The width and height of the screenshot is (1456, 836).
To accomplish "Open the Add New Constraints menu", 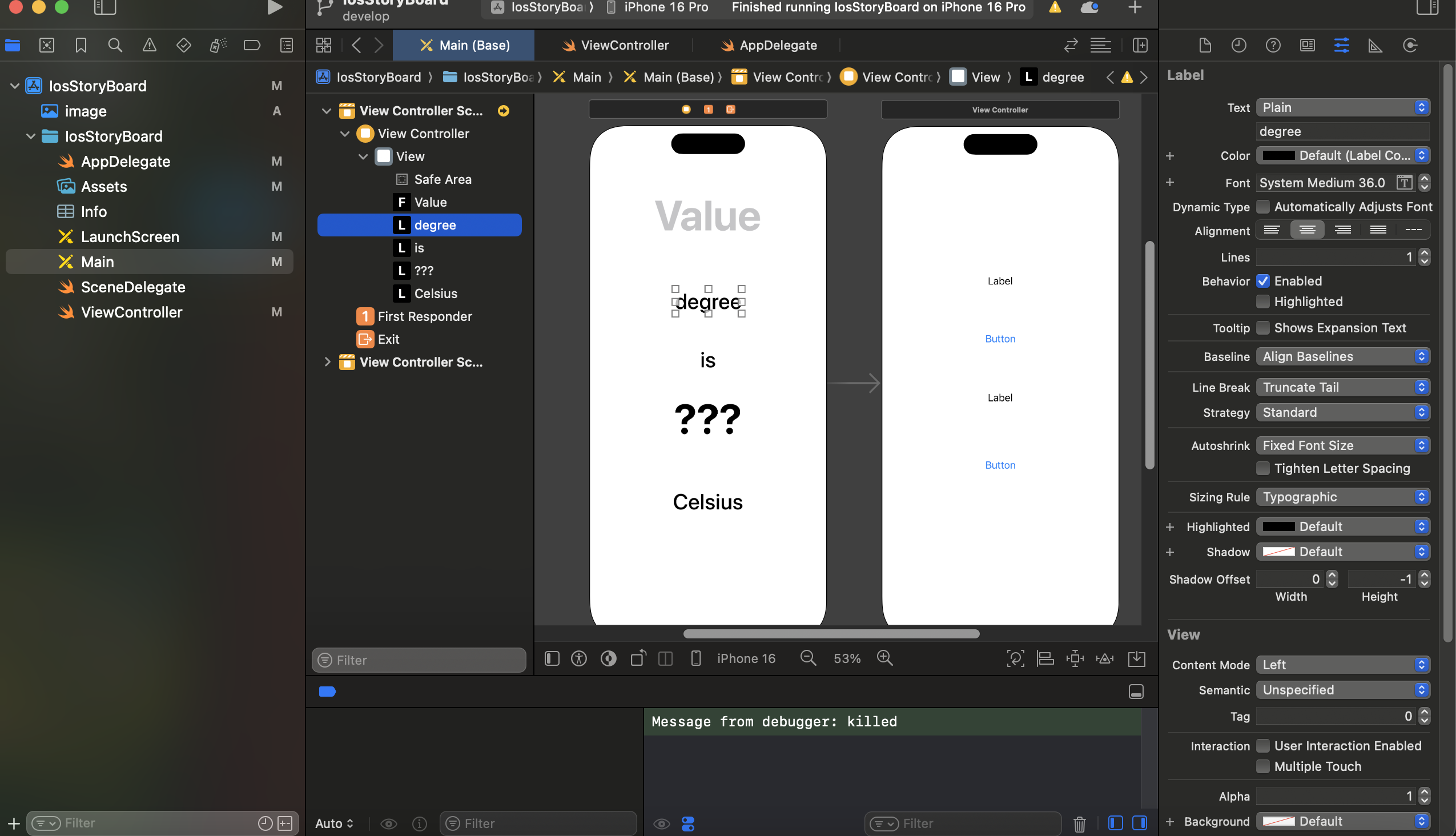I will (x=1075, y=658).
